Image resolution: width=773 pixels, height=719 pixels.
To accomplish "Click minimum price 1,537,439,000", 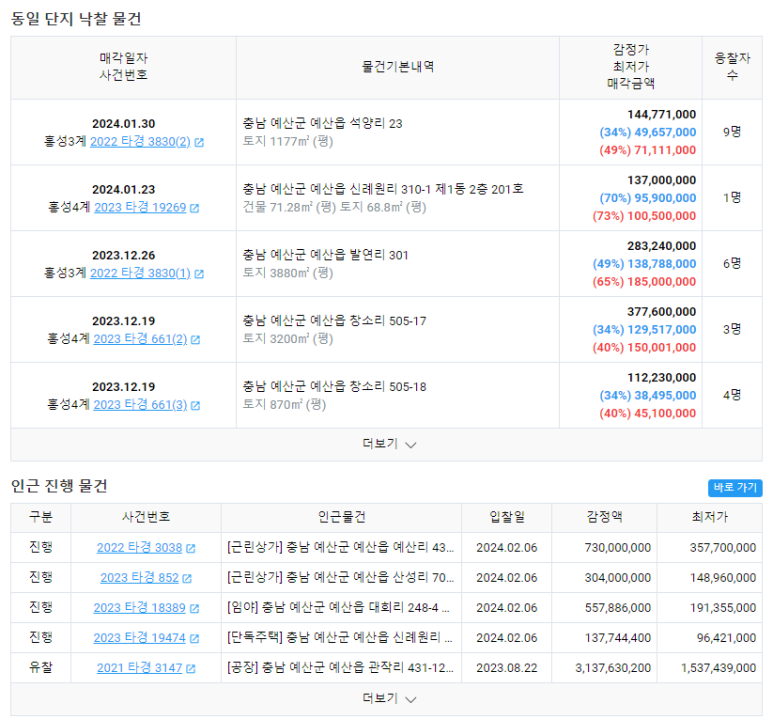I will tap(718, 668).
